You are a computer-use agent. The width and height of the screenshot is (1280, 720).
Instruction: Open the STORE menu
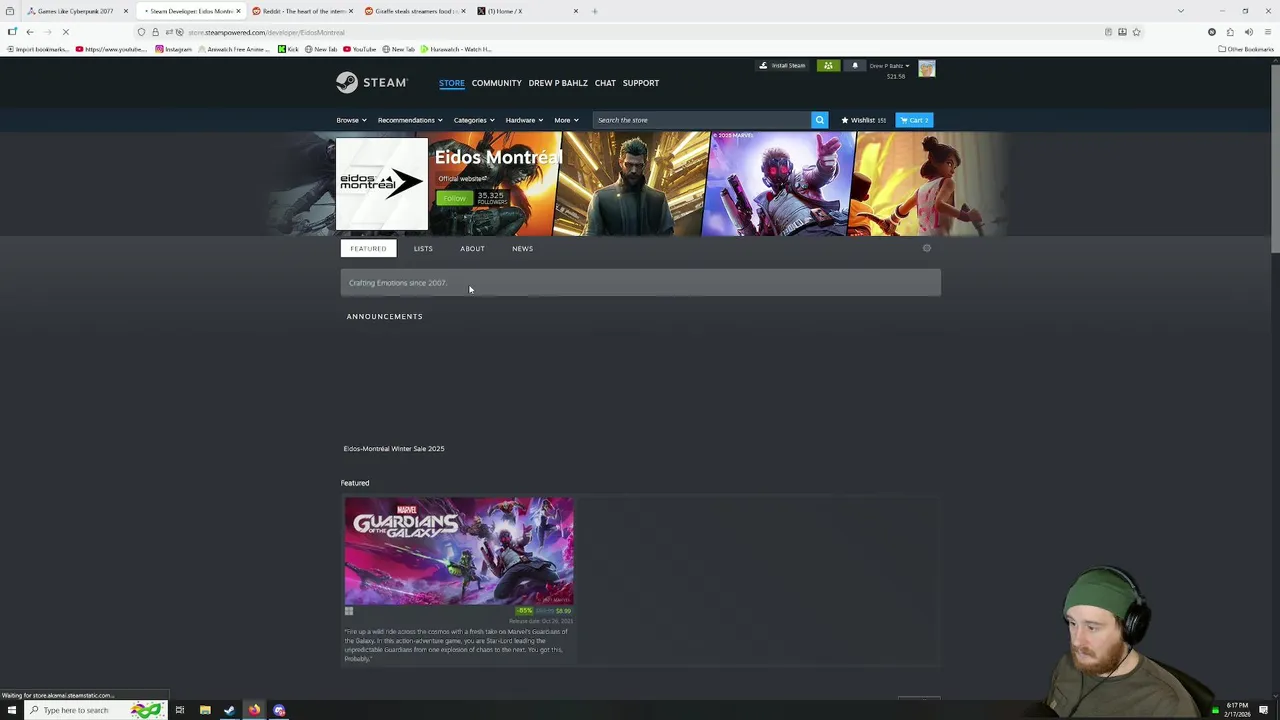tap(452, 83)
